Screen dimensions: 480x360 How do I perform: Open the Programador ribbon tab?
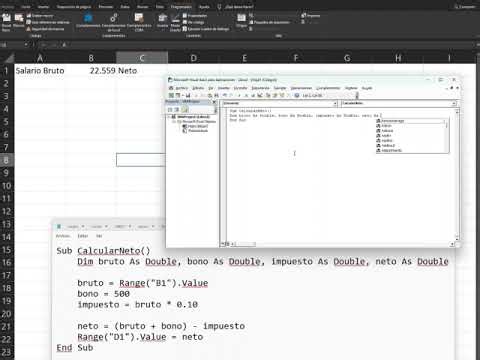point(181,6)
